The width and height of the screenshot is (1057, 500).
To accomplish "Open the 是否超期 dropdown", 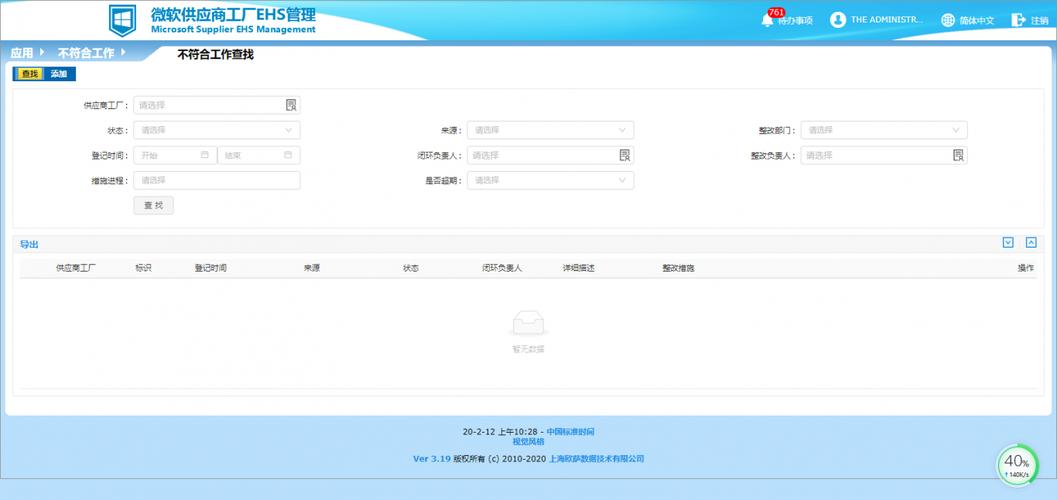I will tap(551, 181).
